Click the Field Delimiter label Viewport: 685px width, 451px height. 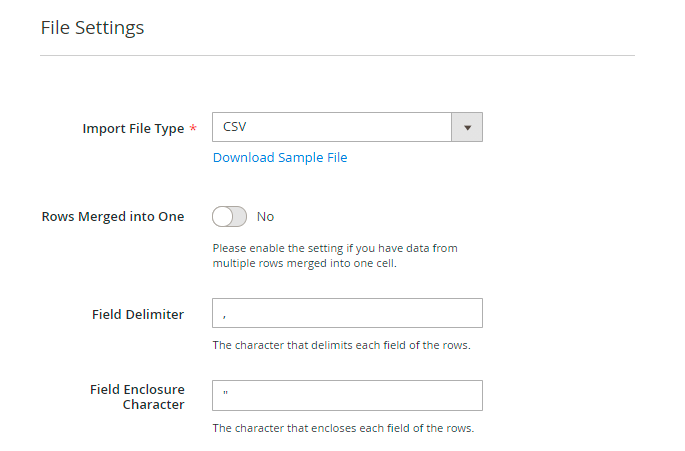click(x=138, y=314)
